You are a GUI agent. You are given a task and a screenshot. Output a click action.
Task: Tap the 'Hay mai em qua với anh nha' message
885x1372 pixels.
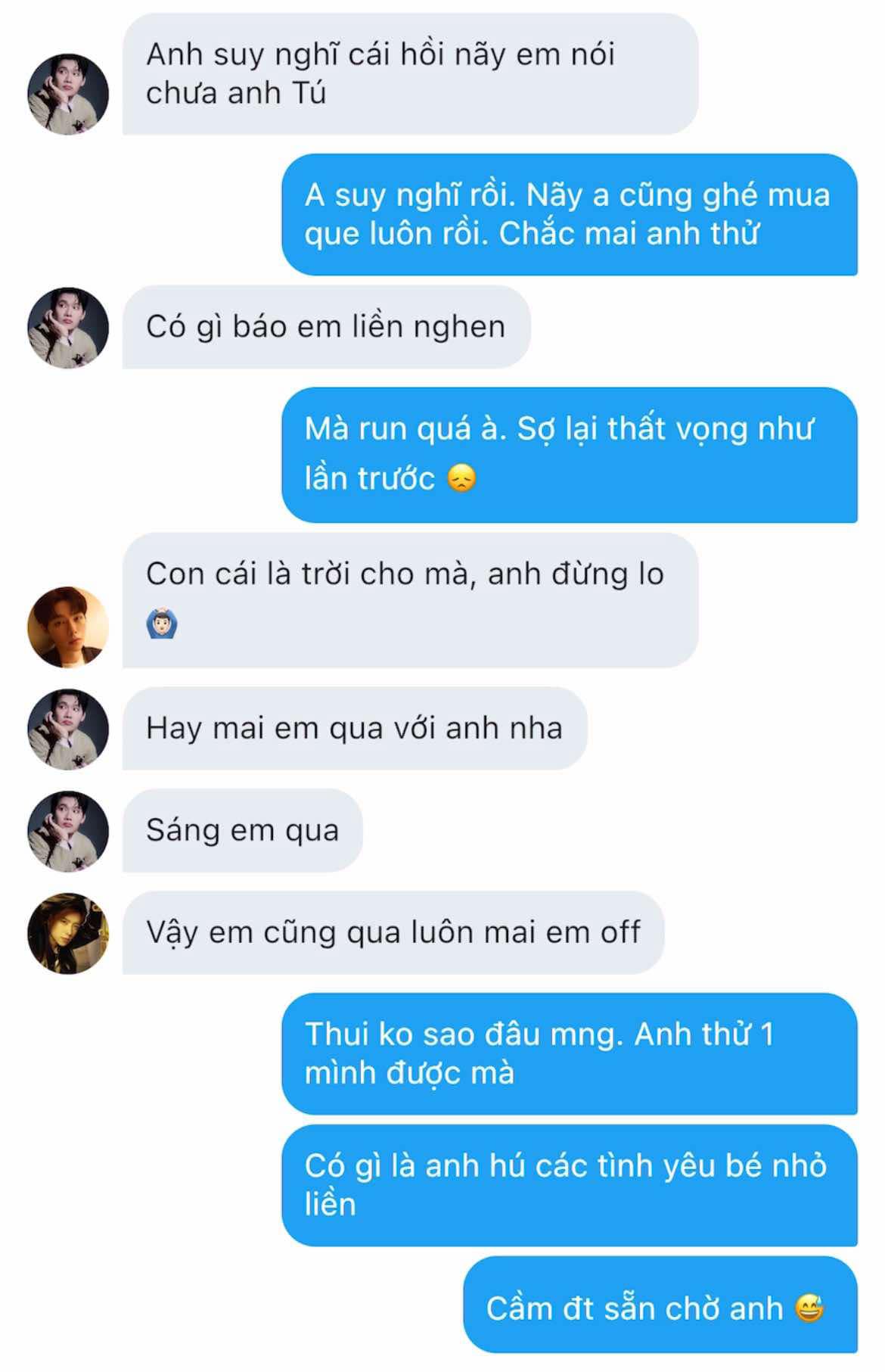tap(355, 728)
